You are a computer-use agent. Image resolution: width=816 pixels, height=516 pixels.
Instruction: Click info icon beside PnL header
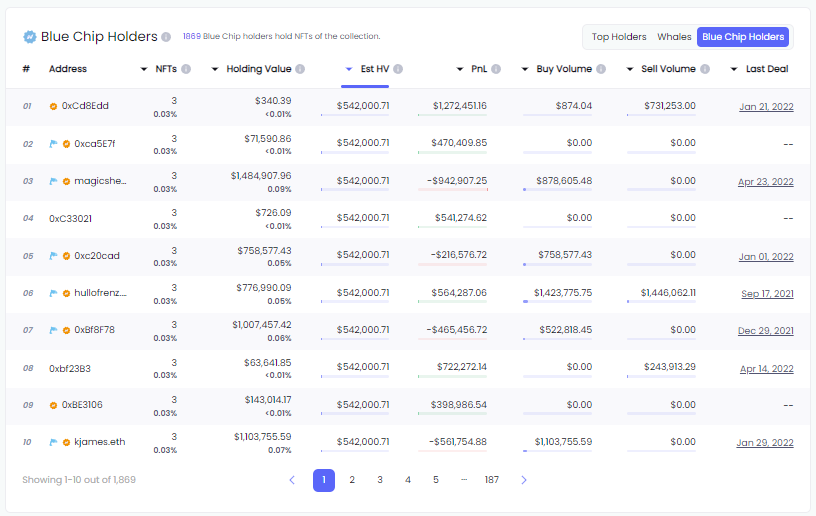pyautogui.click(x=496, y=69)
